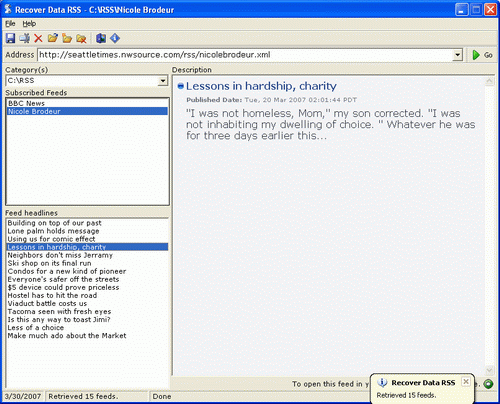Click the green circle icon in status area
Image resolution: width=500 pixels, height=404 pixels.
[x=488, y=384]
